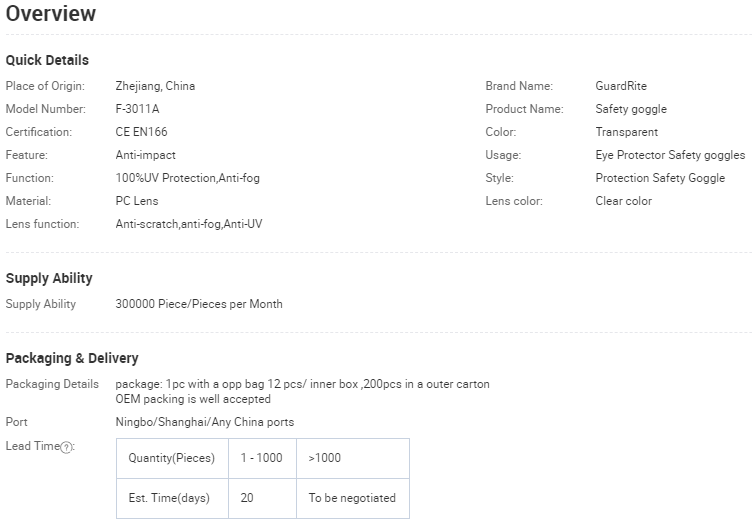Image resolution: width=752 pixels, height=531 pixels.
Task: Click the Quantity(Pieces) table header cell
Action: pyautogui.click(x=172, y=458)
